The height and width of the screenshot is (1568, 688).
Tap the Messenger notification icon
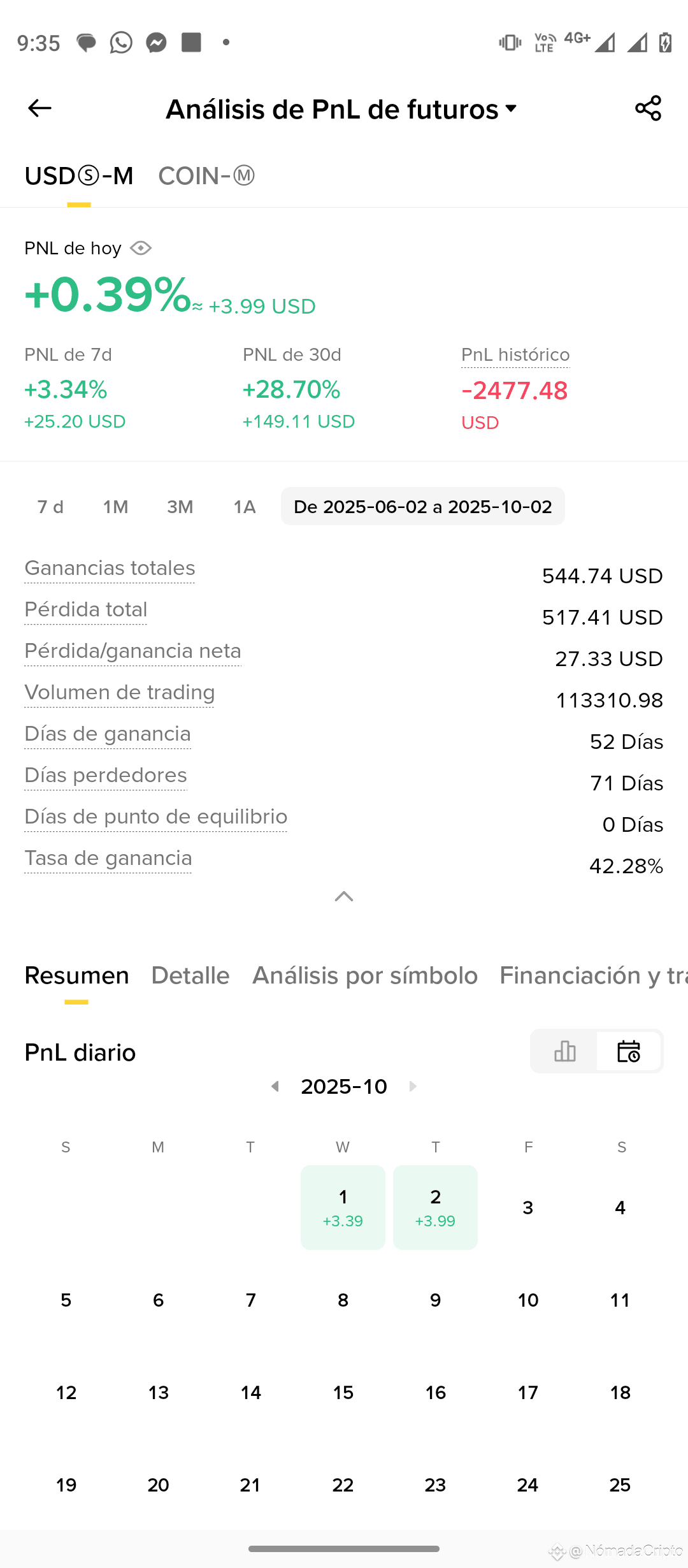click(156, 43)
